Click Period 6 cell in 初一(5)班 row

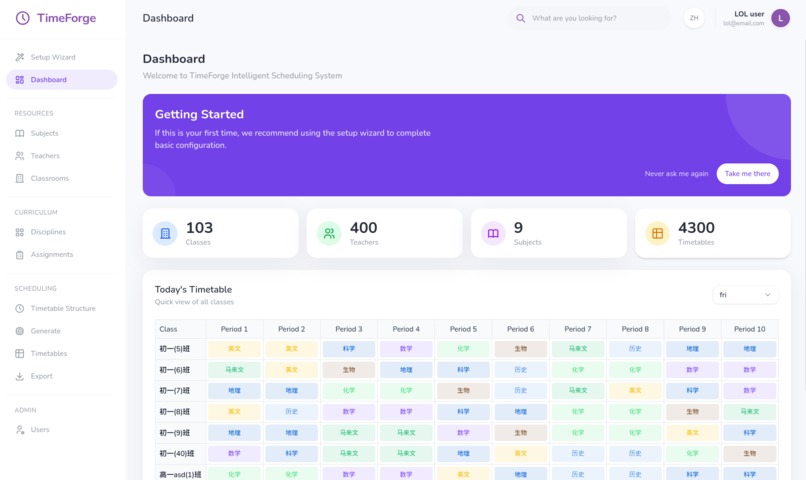[x=521, y=349]
